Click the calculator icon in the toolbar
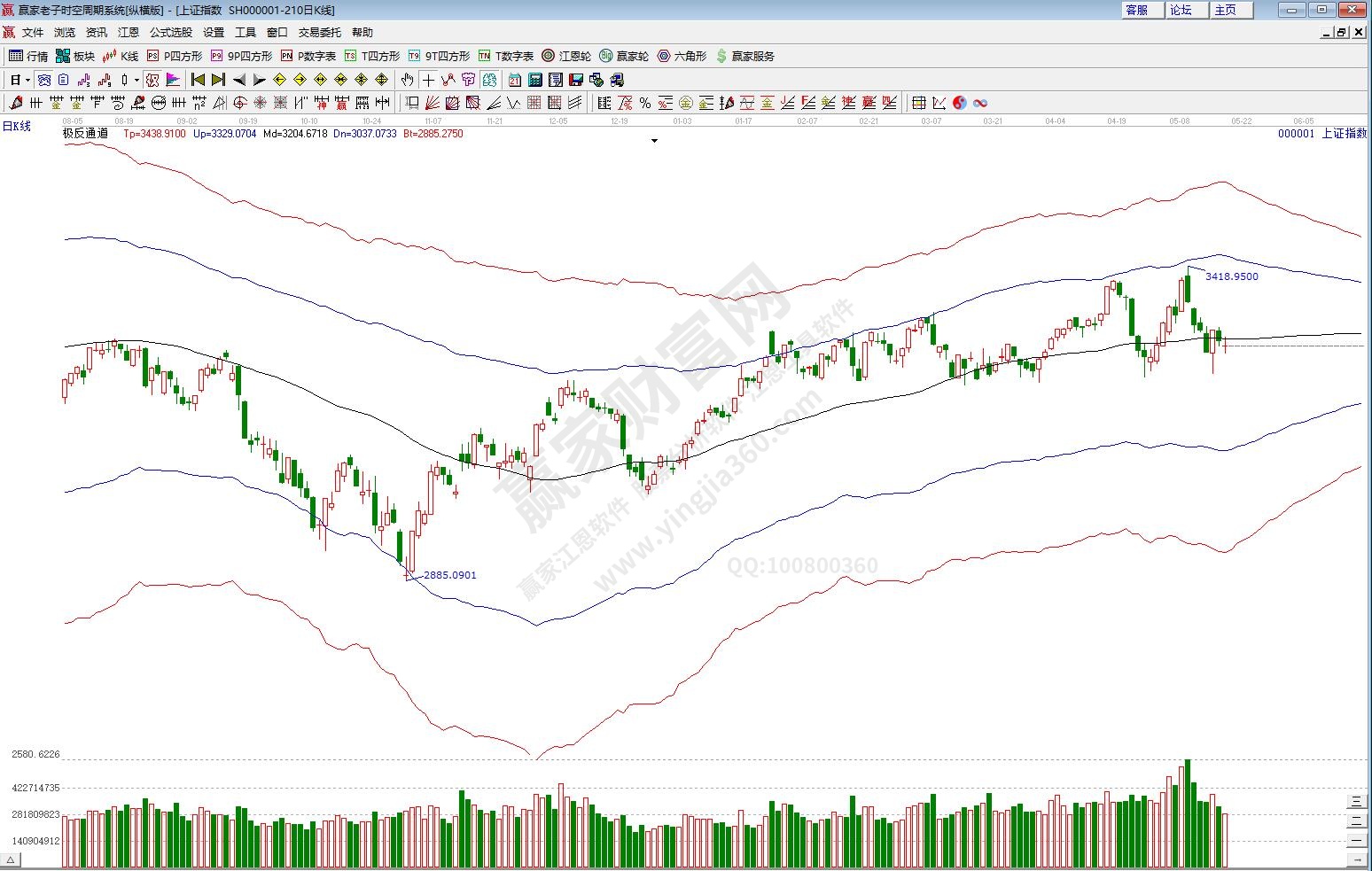 534,80
